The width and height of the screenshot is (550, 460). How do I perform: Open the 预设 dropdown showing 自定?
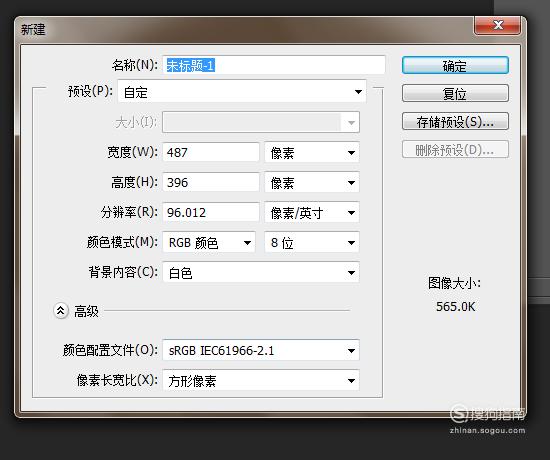[242, 92]
